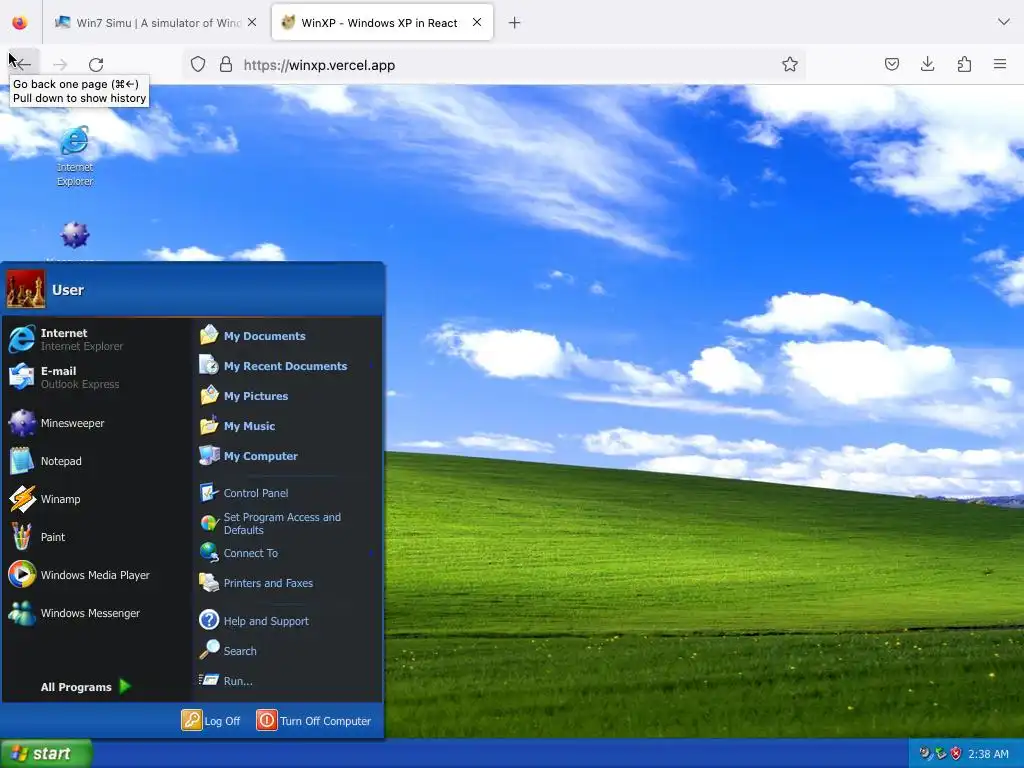
Task: Focus the URL address bar
Action: click(x=494, y=65)
